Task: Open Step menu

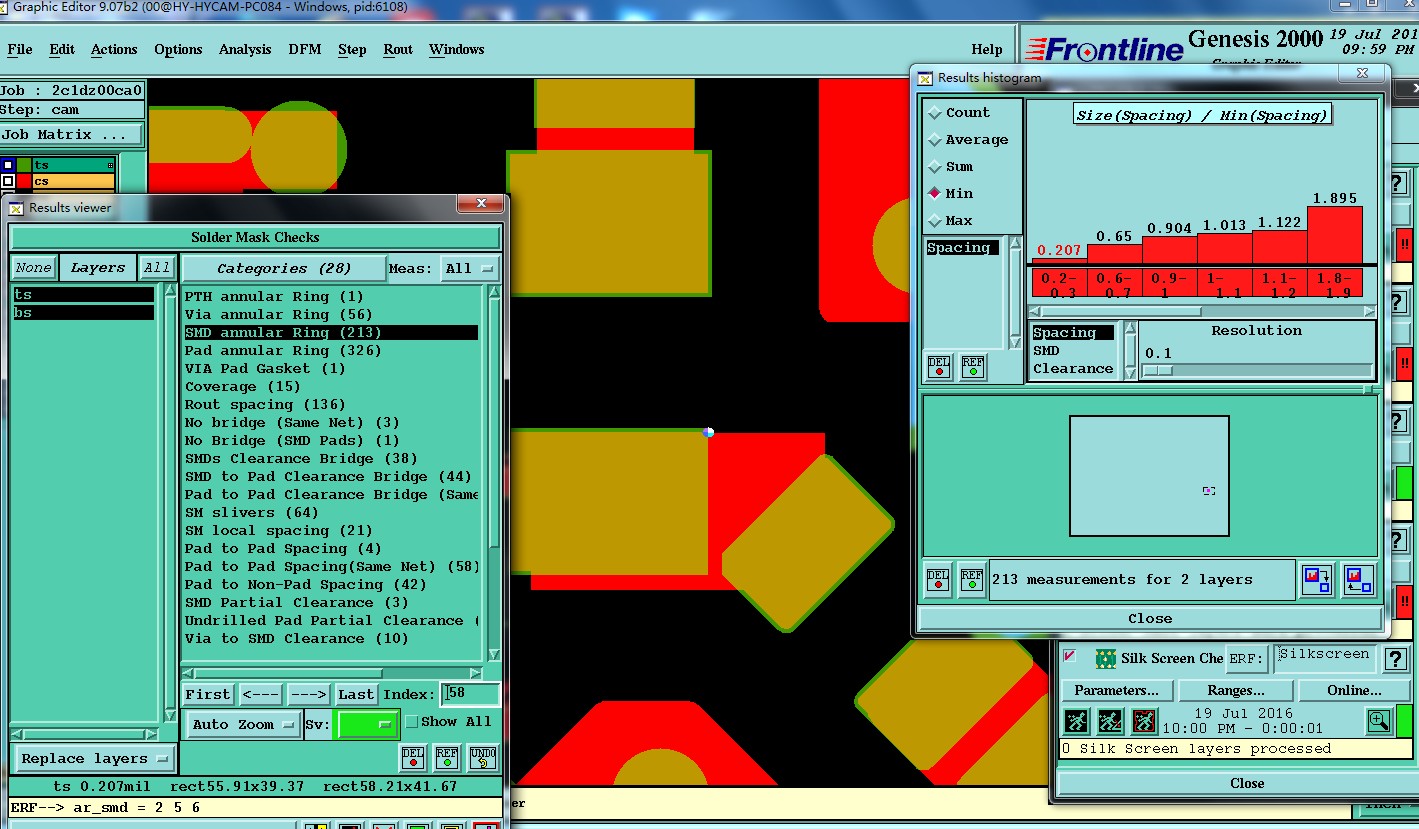Action: (352, 49)
